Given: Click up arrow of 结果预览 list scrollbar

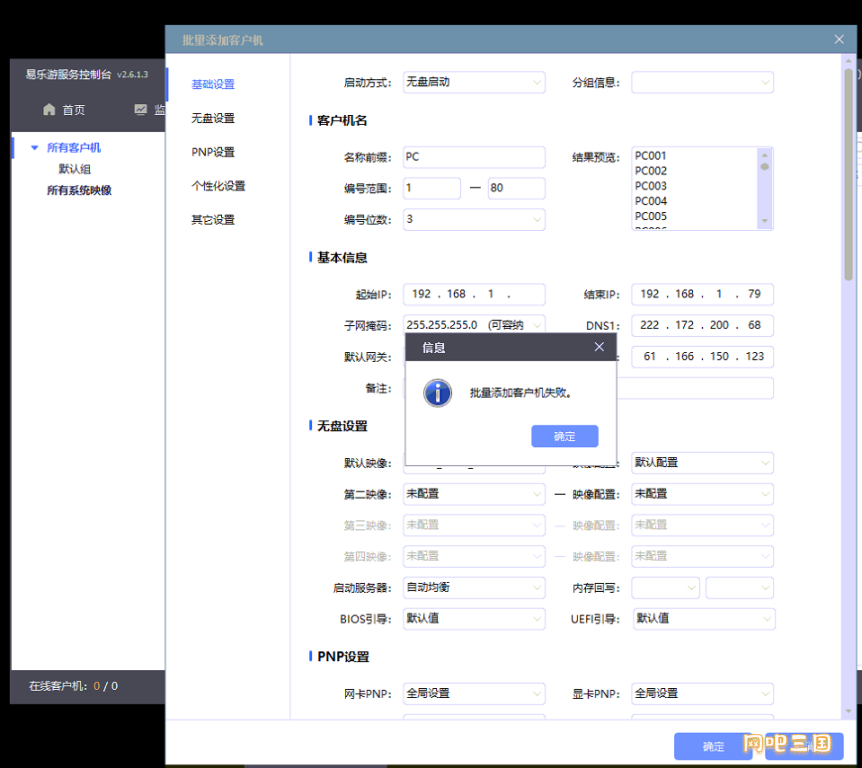Looking at the screenshot, I should coord(765,155).
